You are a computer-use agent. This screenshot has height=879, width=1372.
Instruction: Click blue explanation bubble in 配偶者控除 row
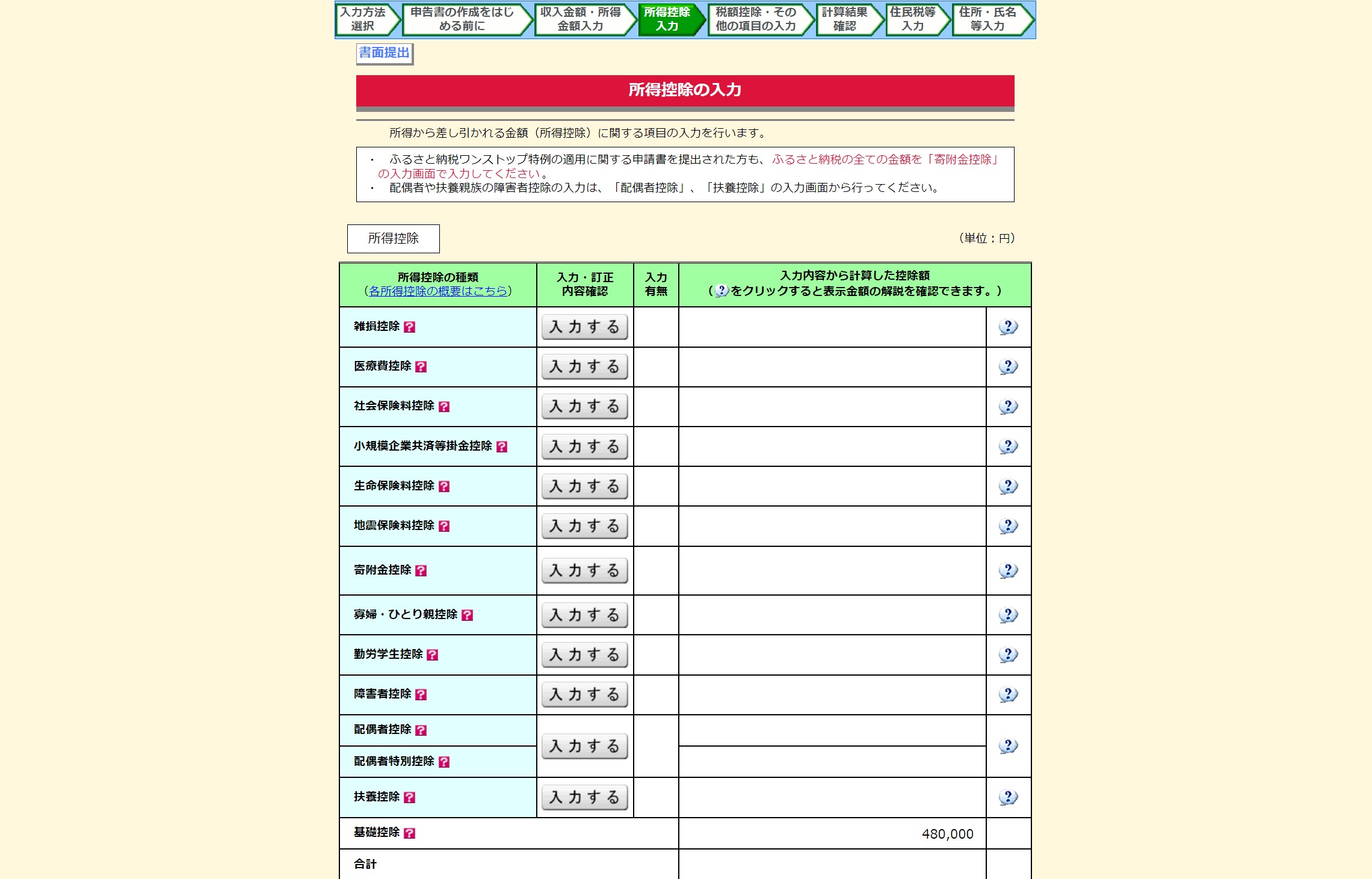coord(1008,746)
